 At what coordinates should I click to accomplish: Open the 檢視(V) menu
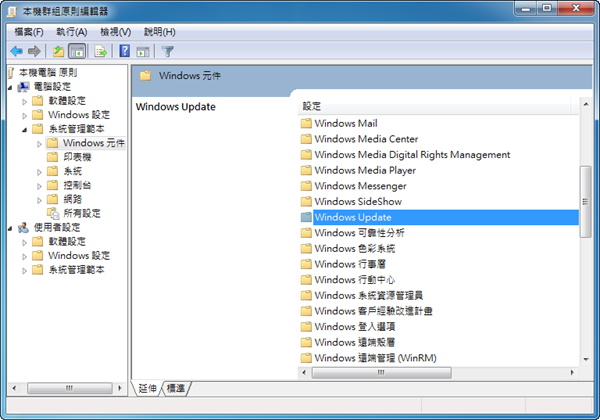pos(115,32)
